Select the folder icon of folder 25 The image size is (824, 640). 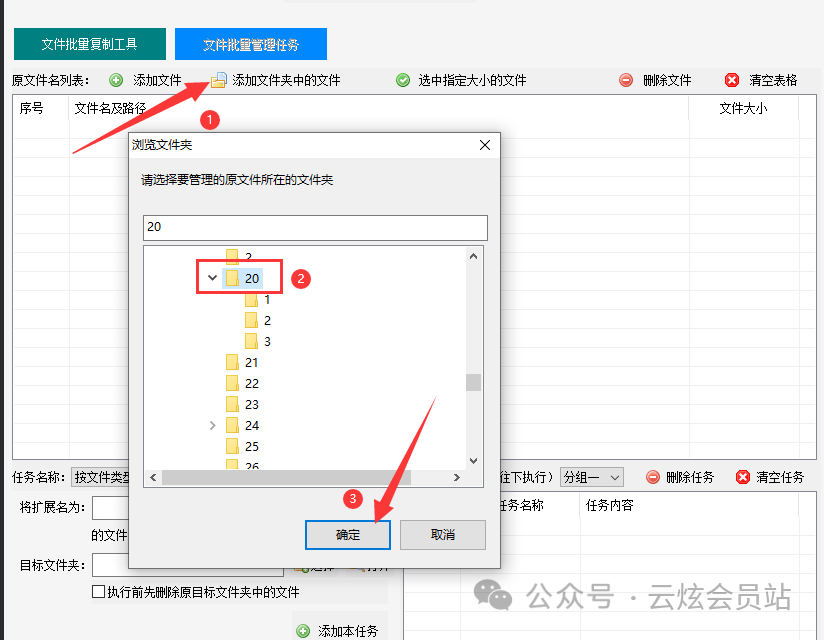232,447
